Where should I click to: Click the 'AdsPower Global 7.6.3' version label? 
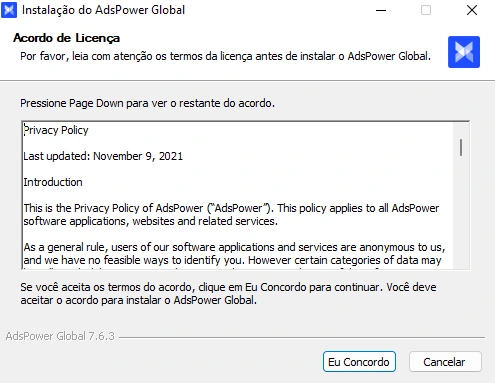pos(60,336)
